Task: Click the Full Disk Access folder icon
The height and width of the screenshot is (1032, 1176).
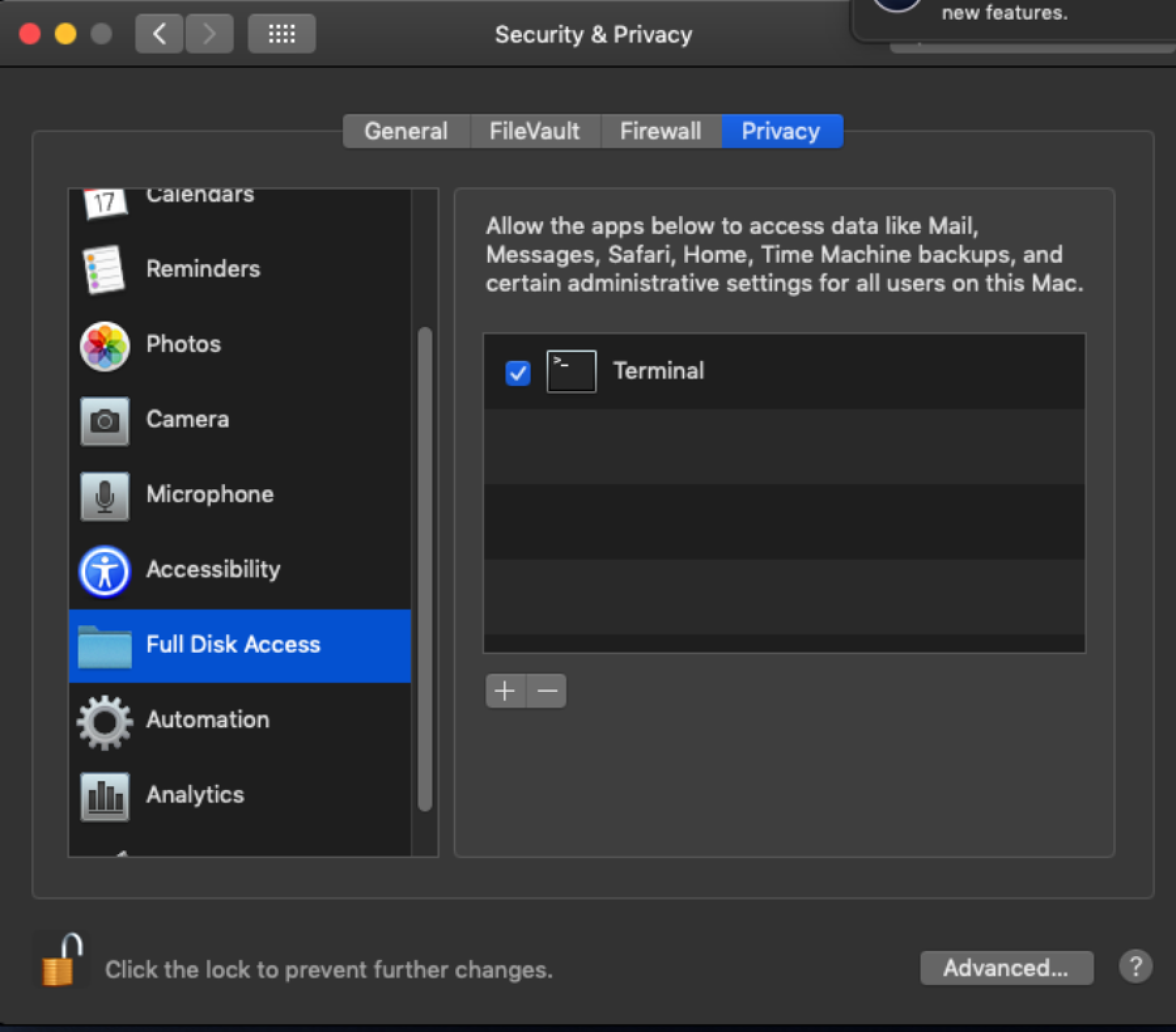Action: [105, 647]
